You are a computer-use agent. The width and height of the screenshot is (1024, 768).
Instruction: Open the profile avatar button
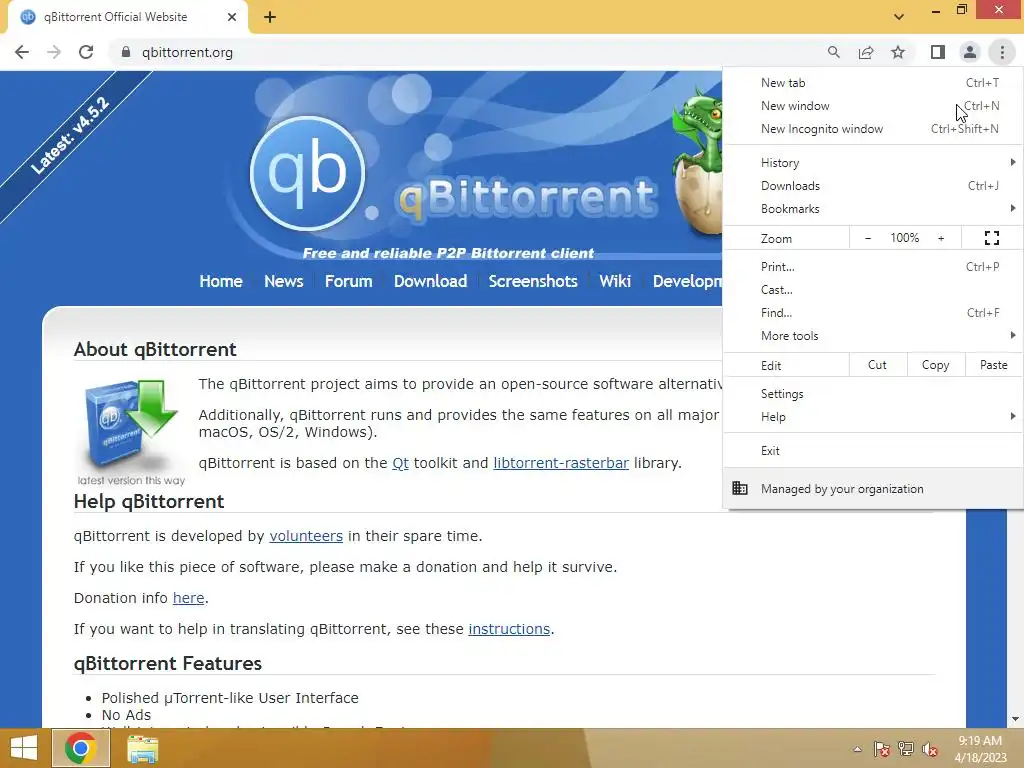click(970, 52)
